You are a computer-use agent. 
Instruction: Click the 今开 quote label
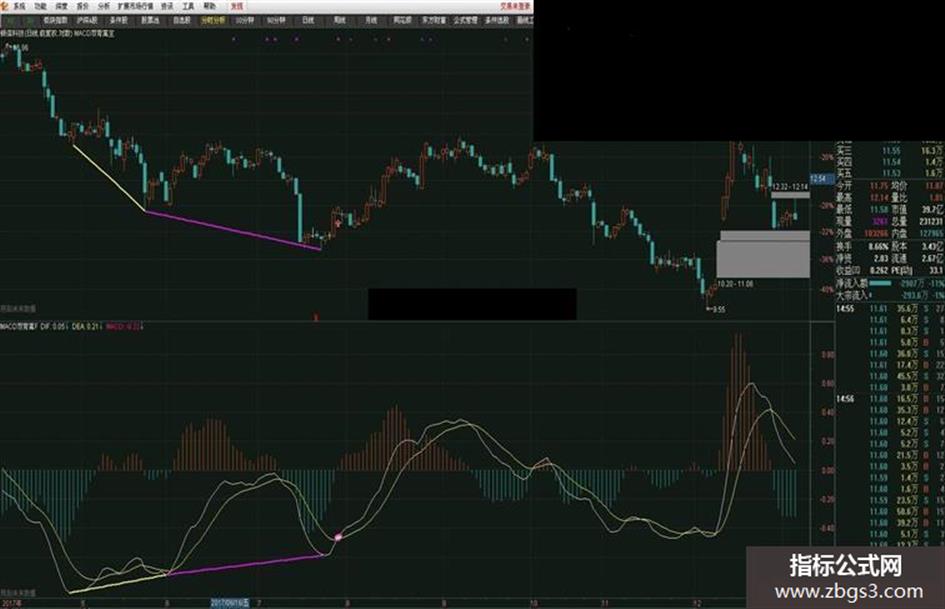coord(844,186)
